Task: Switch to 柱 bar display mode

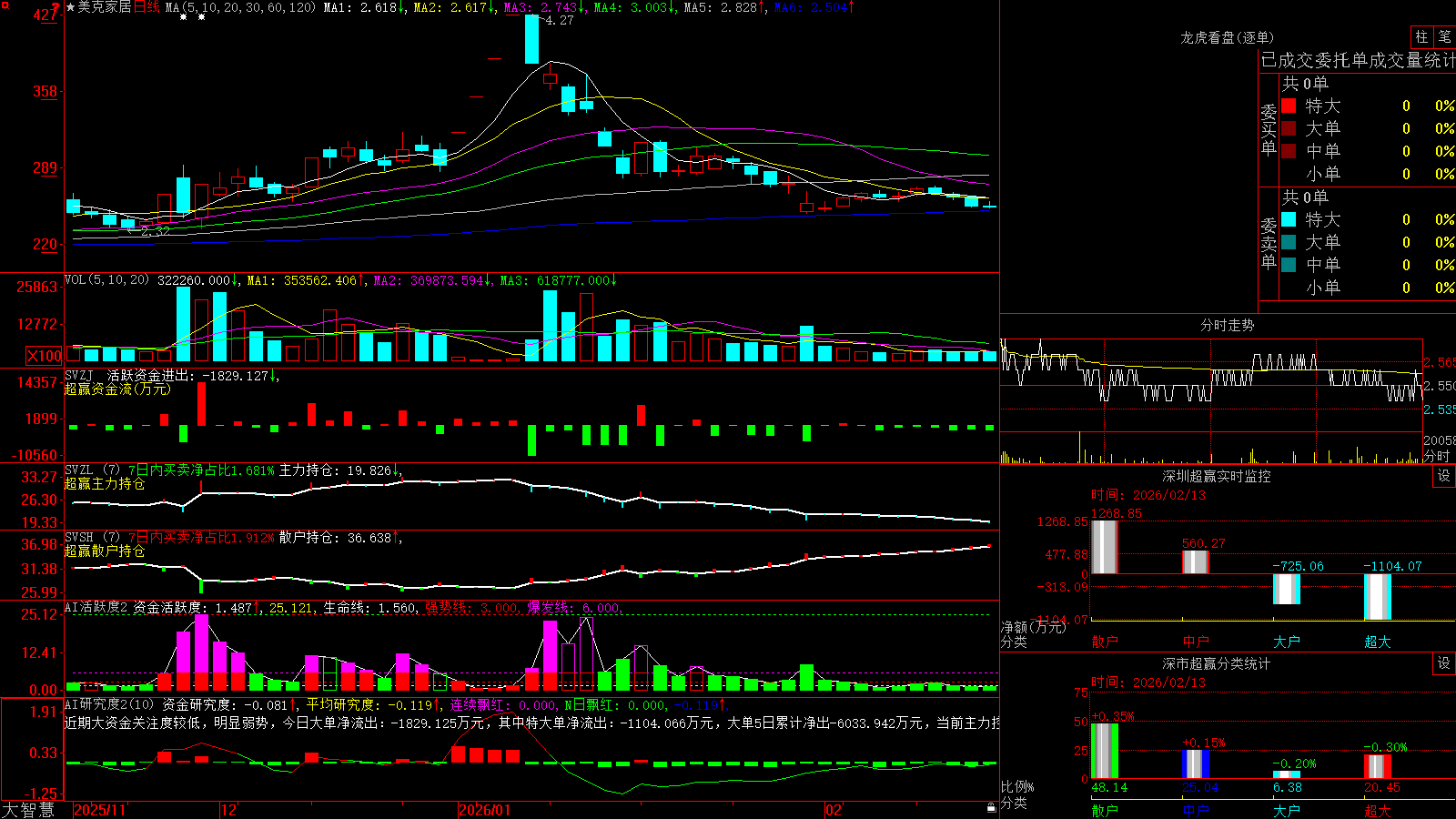Action: coord(1421,36)
